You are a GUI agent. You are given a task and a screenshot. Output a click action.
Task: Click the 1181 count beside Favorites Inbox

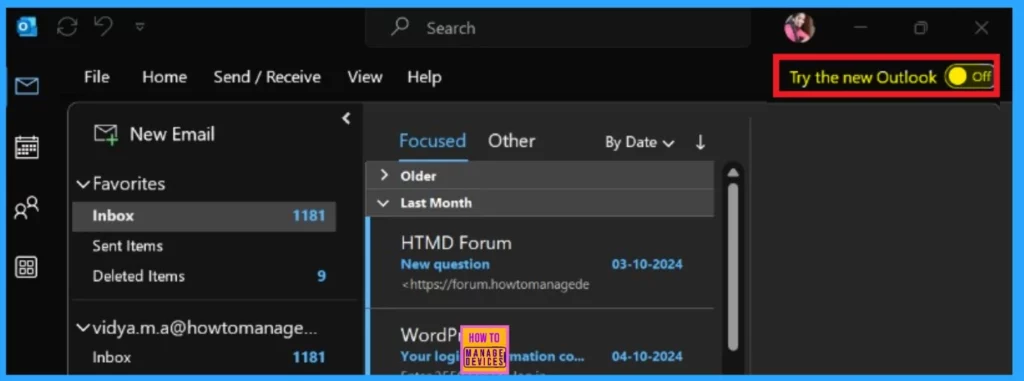tap(309, 216)
